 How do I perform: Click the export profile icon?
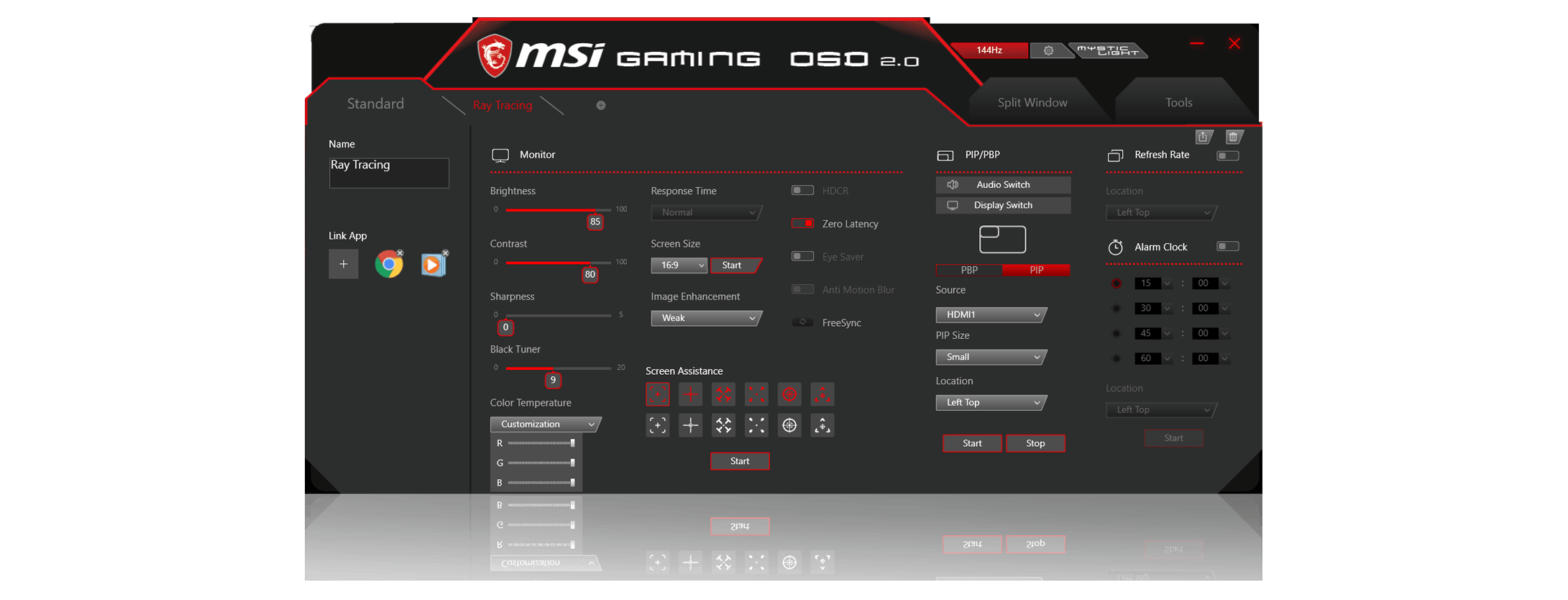click(x=1204, y=137)
